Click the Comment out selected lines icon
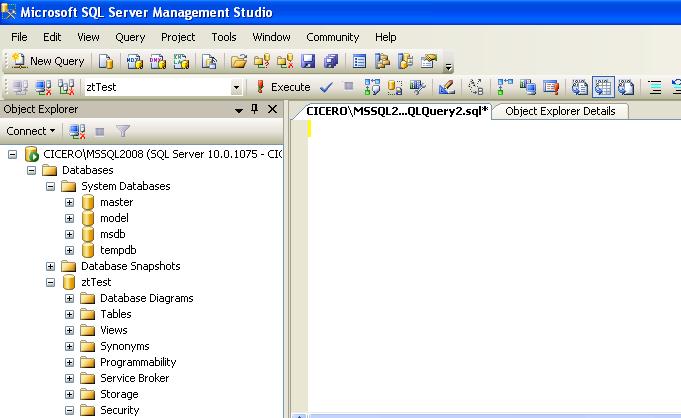Screen dimensions: 681x418 point(655,87)
